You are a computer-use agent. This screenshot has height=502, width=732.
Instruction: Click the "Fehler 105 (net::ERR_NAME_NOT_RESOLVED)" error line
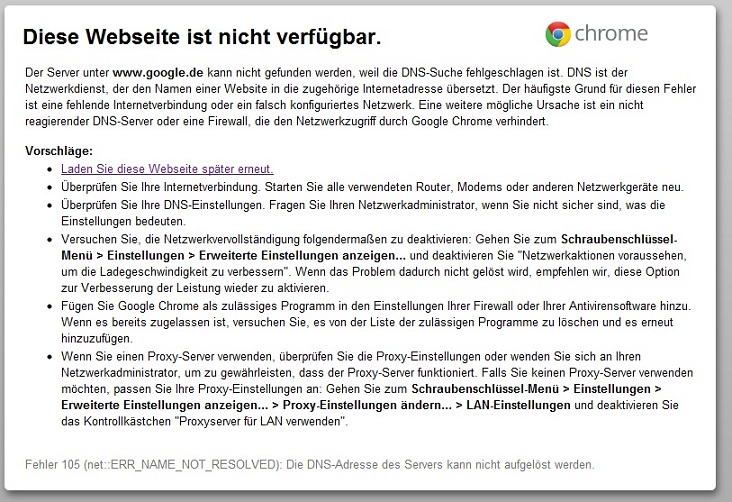[x=310, y=465]
